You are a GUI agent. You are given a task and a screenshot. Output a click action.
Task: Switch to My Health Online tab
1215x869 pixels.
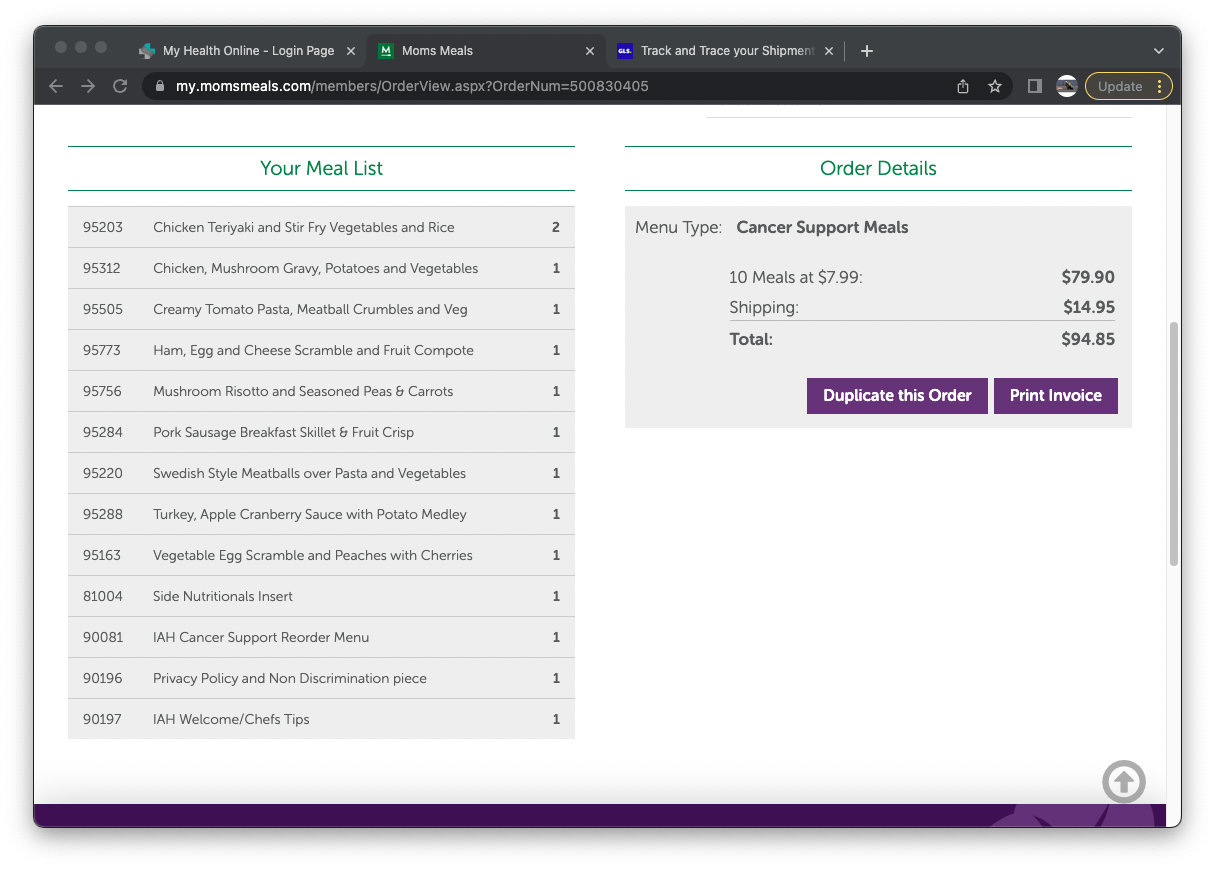247,51
